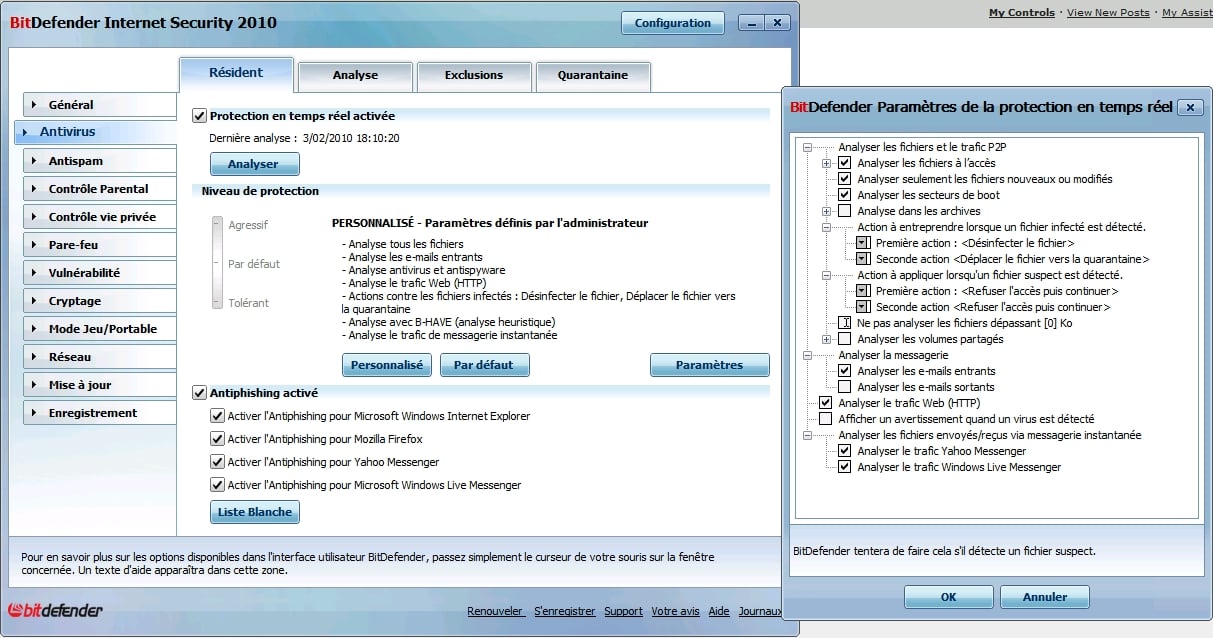
Task: Click the BitDefender logo at bottom left
Action: [x=56, y=610]
